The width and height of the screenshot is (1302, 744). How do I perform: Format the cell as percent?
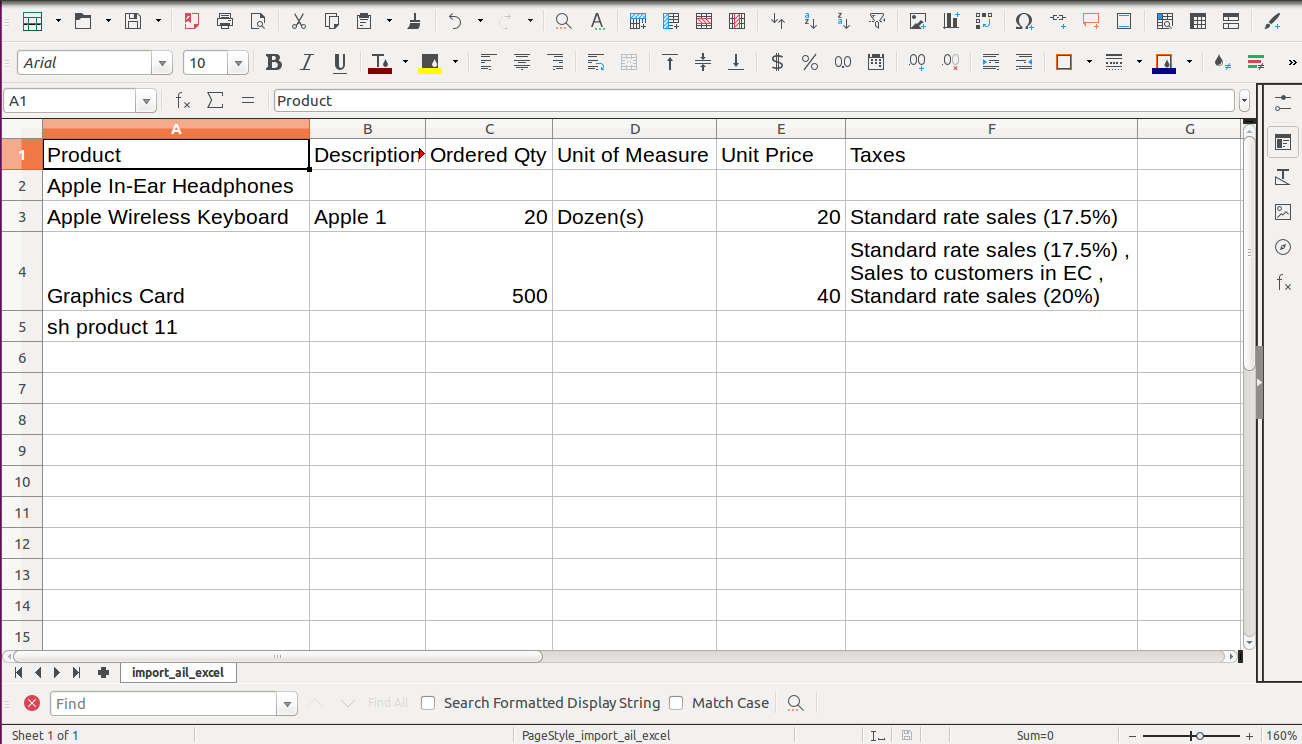[x=810, y=63]
